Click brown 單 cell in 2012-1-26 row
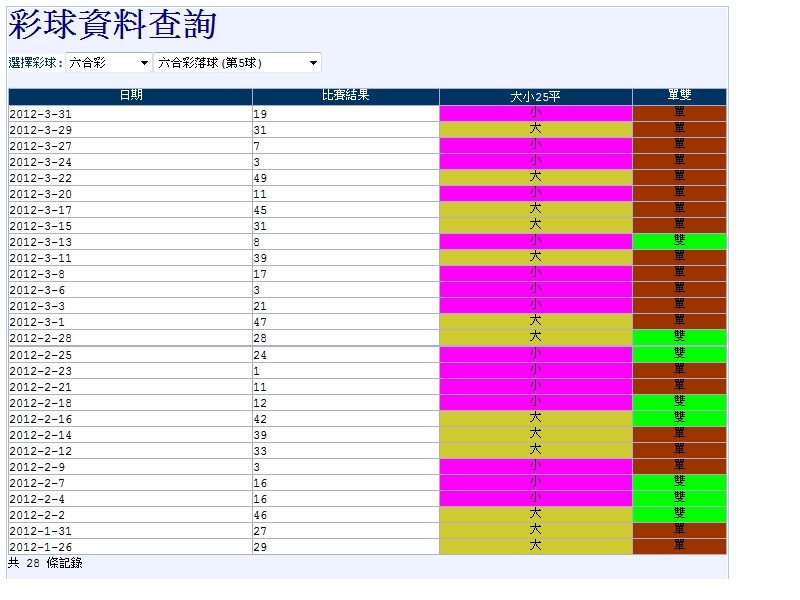The image size is (800, 600). point(679,546)
